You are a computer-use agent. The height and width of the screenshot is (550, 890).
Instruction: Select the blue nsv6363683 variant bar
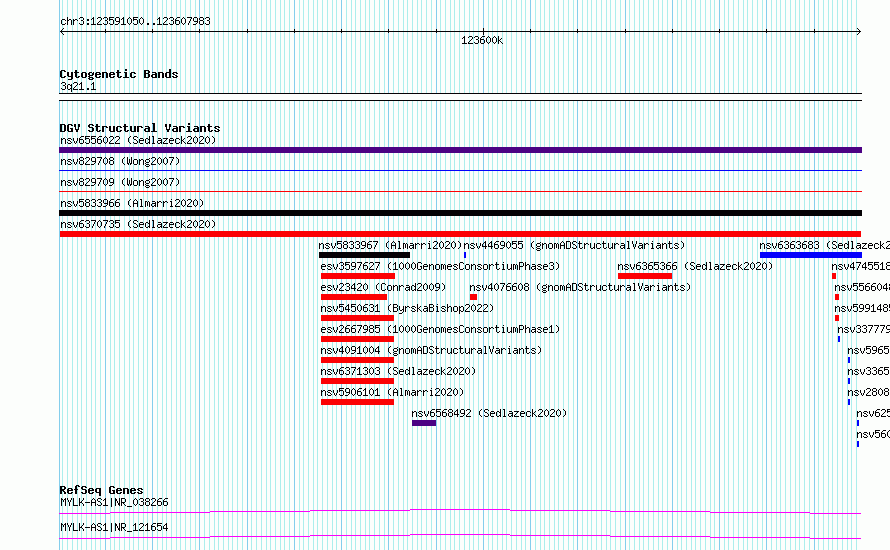(811, 255)
